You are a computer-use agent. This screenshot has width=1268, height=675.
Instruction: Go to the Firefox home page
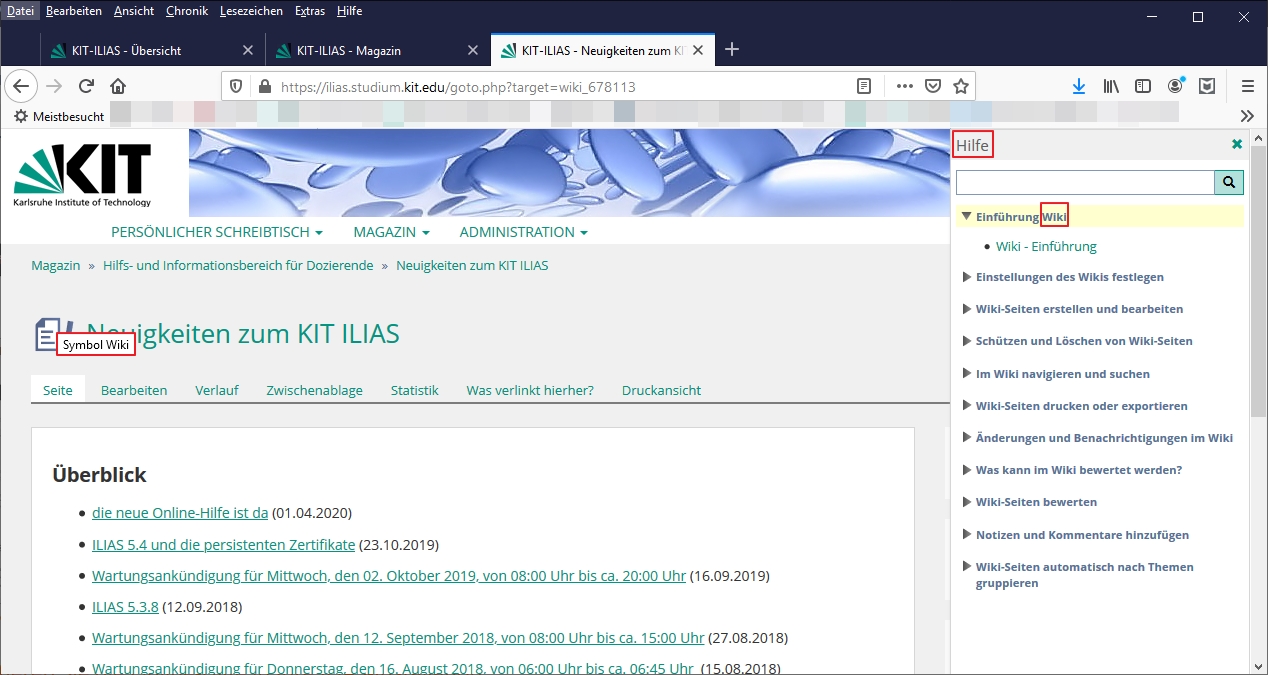[x=118, y=86]
